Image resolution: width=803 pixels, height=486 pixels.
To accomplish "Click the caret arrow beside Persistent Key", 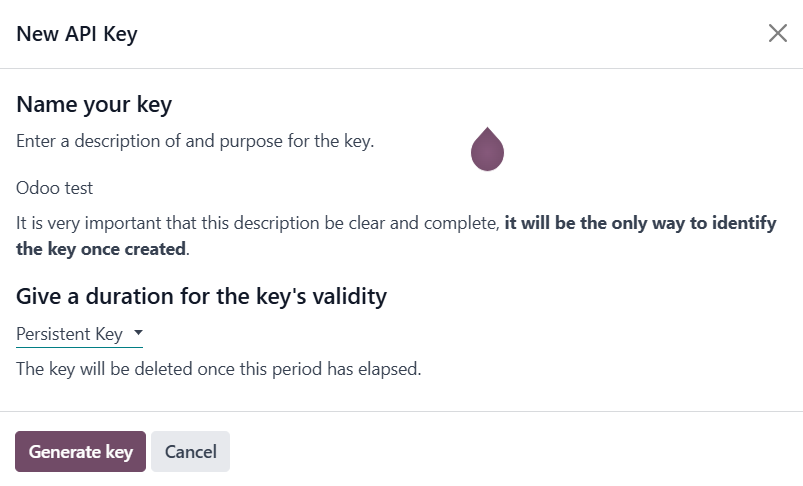I will tap(138, 333).
